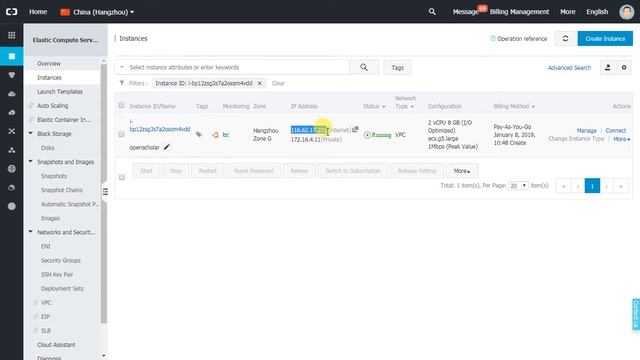Click the Tags filter button

pyautogui.click(x=397, y=67)
